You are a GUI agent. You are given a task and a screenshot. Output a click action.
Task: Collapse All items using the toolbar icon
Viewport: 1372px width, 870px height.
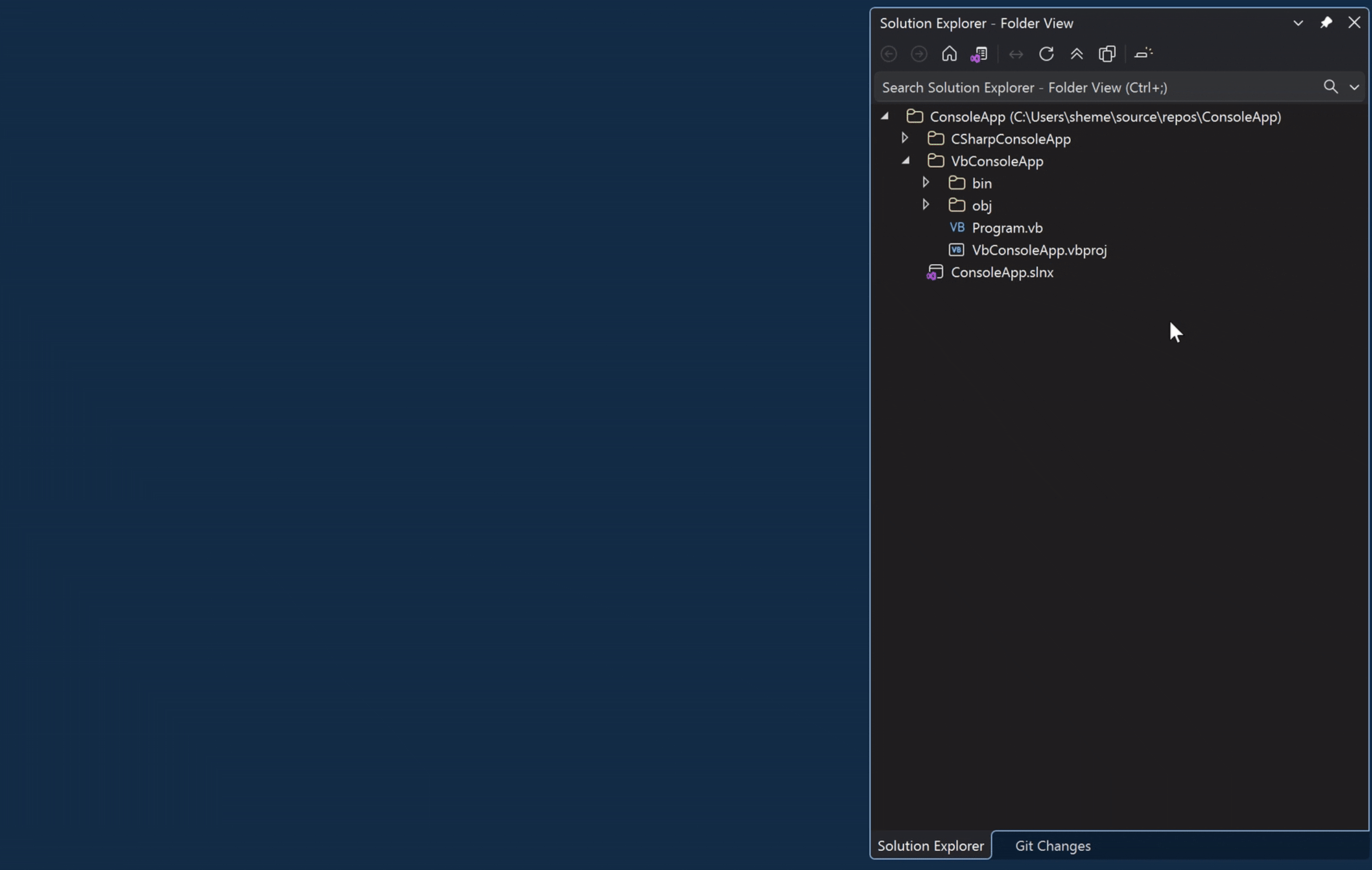pos(1076,54)
